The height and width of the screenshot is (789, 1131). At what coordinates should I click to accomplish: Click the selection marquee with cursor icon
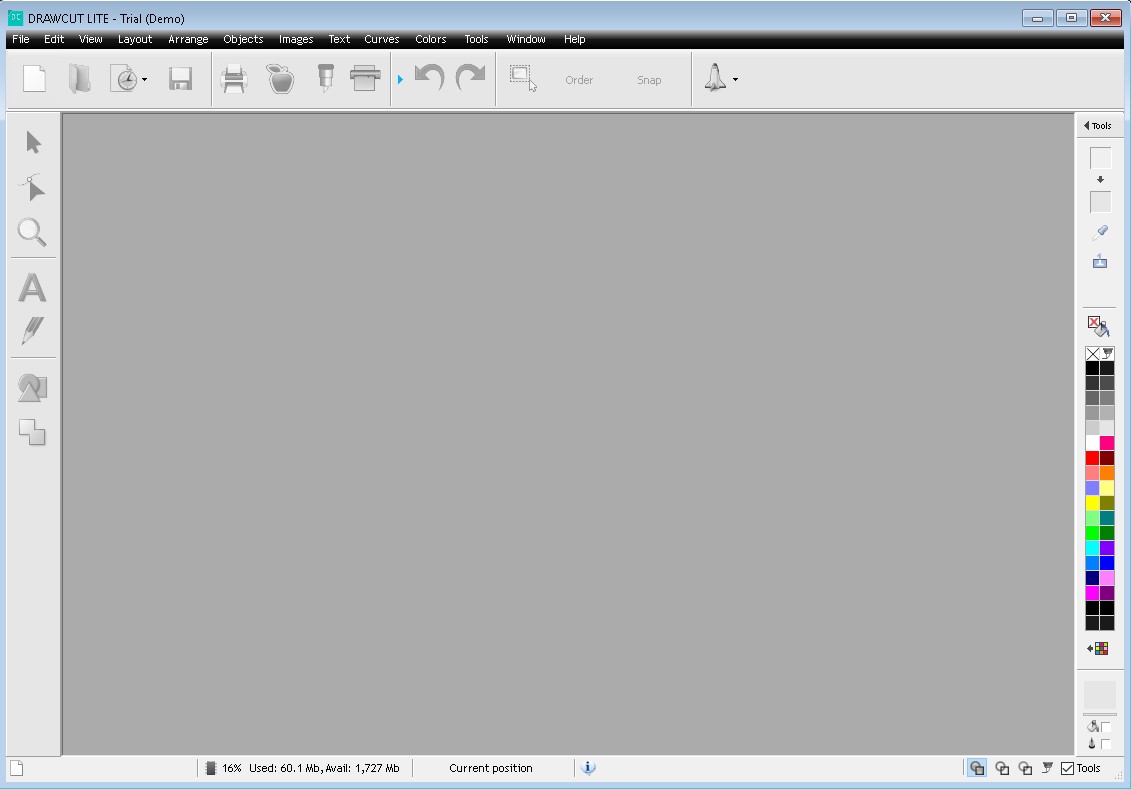point(523,78)
